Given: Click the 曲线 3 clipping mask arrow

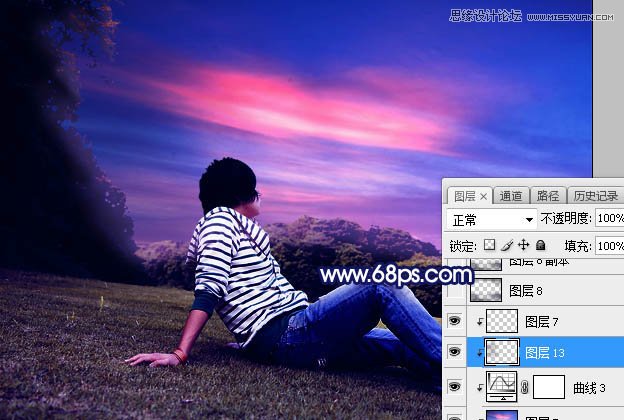Looking at the screenshot, I should 480,387.
